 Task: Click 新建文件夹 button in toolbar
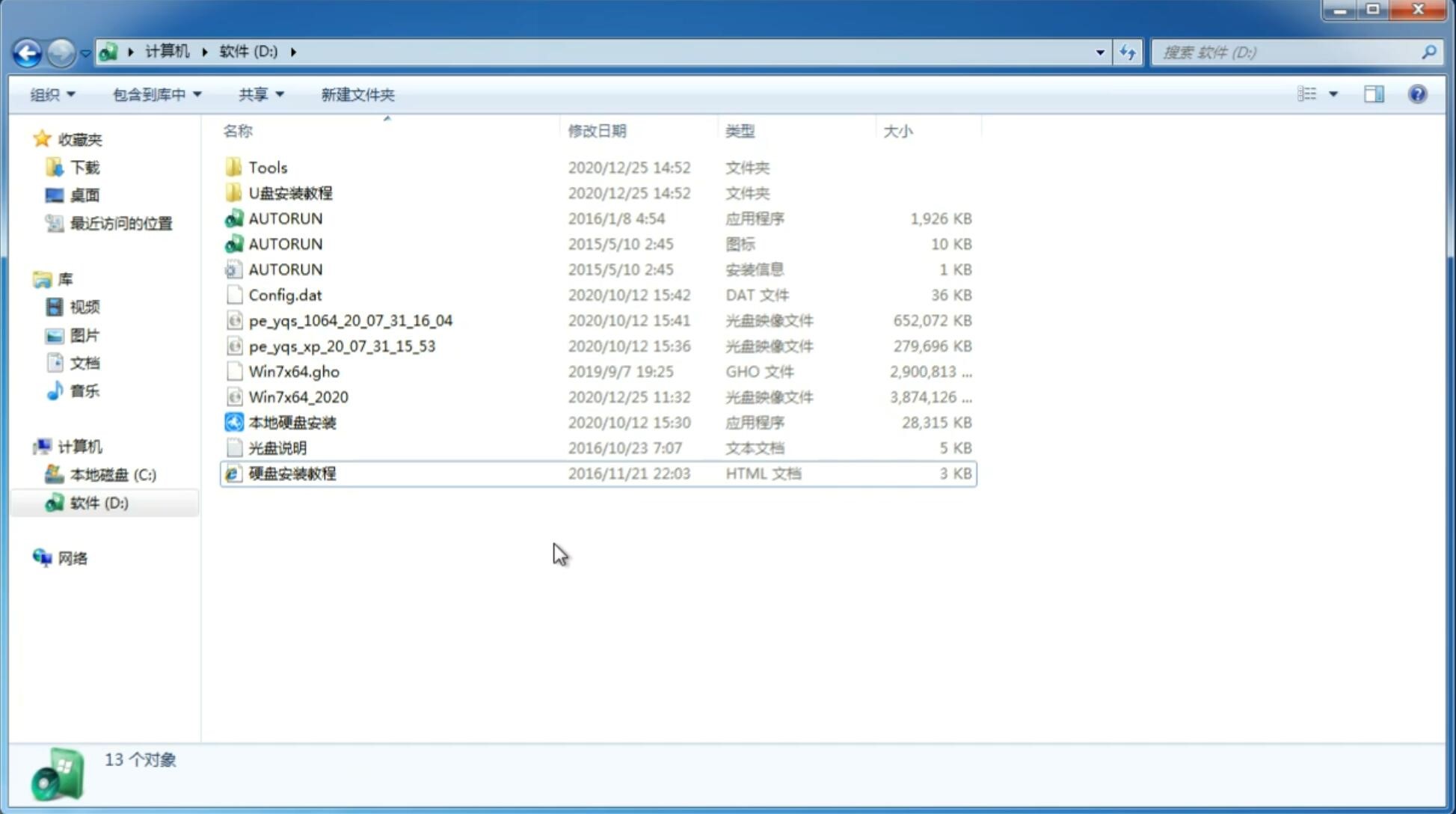357,94
